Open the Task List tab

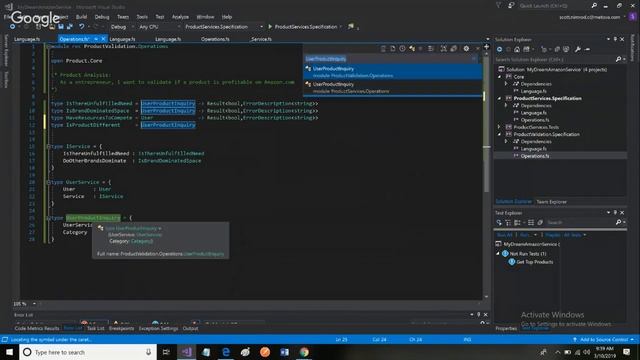pyautogui.click(x=96, y=328)
